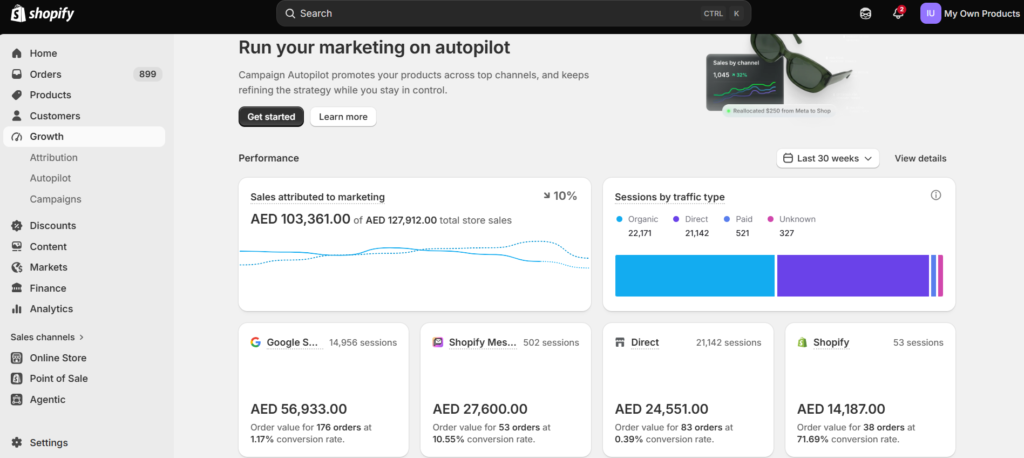The image size is (1024, 458).
Task: Click the AED 24,551.00 order value
Action: point(662,409)
